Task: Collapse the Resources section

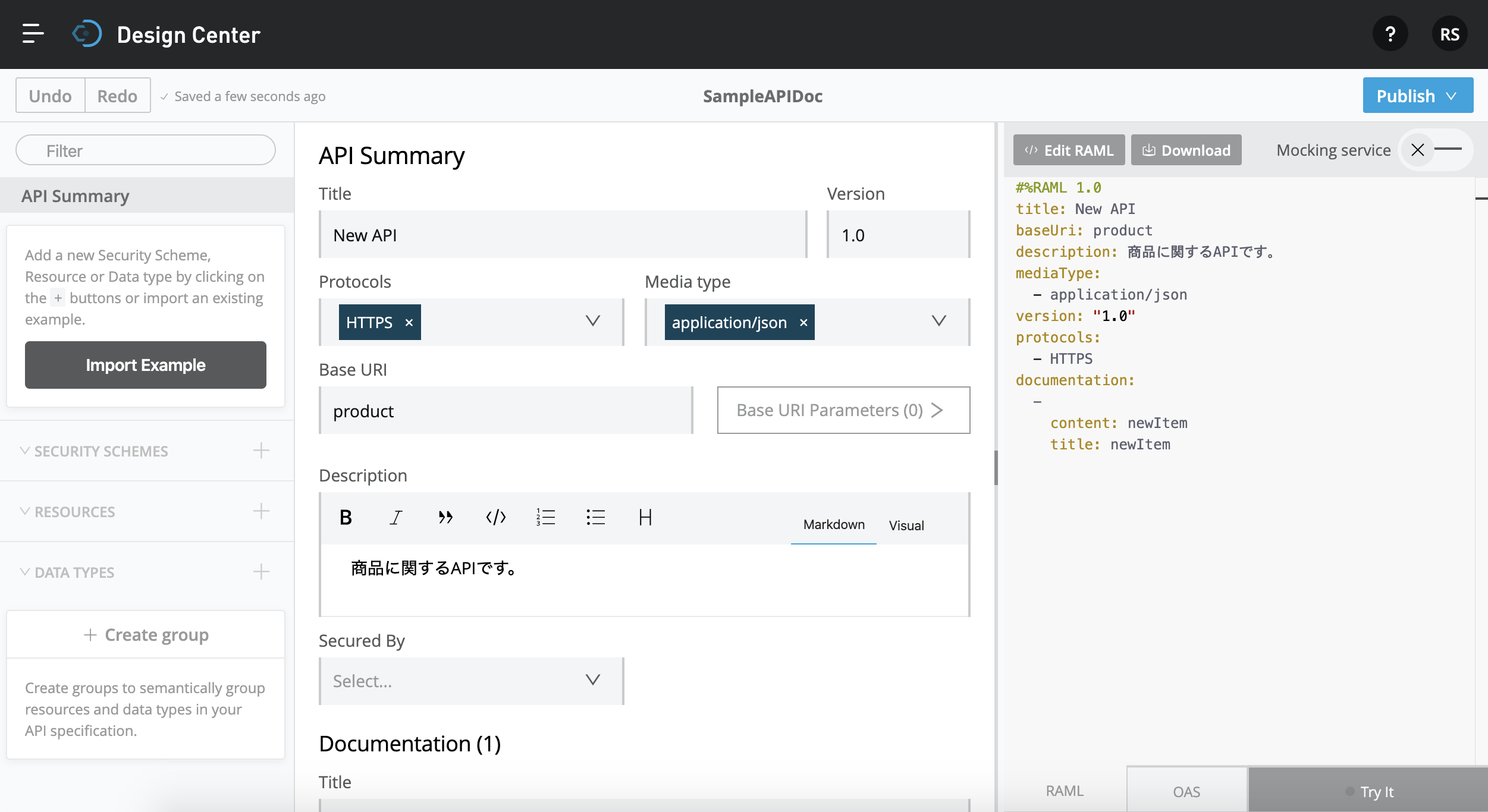Action: tap(24, 511)
